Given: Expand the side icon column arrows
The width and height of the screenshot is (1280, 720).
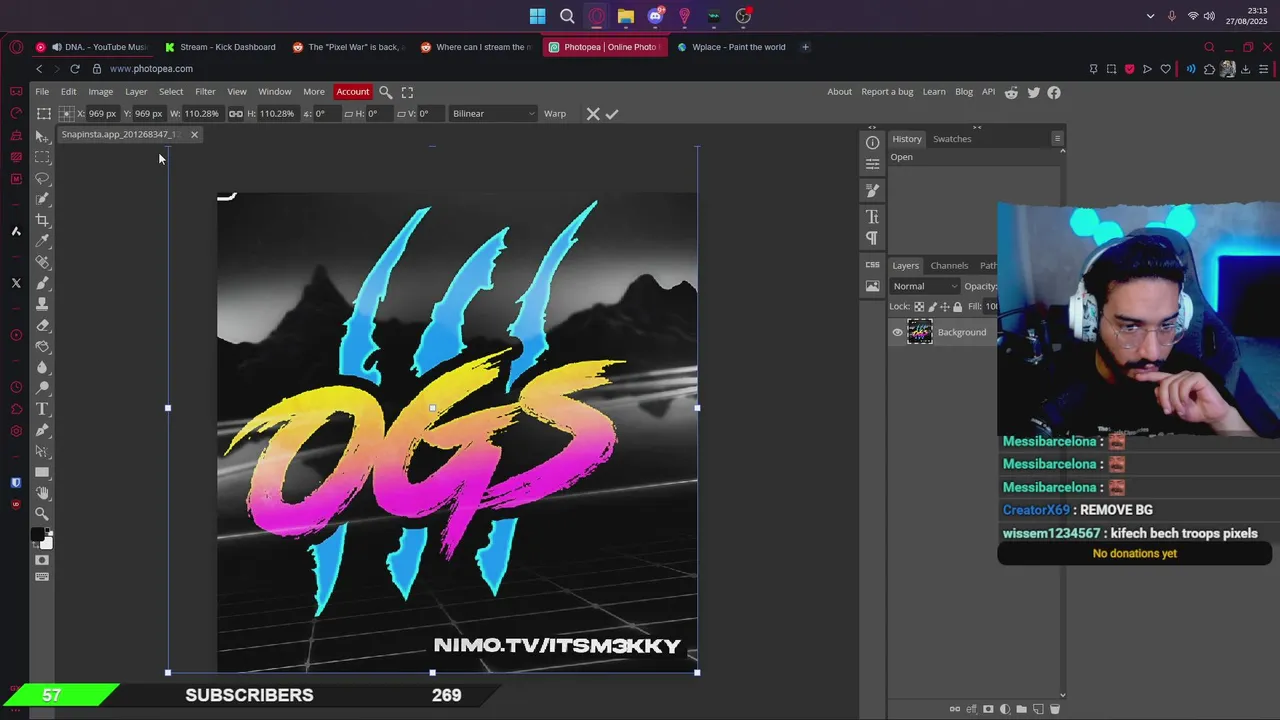Looking at the screenshot, I should [x=872, y=127].
